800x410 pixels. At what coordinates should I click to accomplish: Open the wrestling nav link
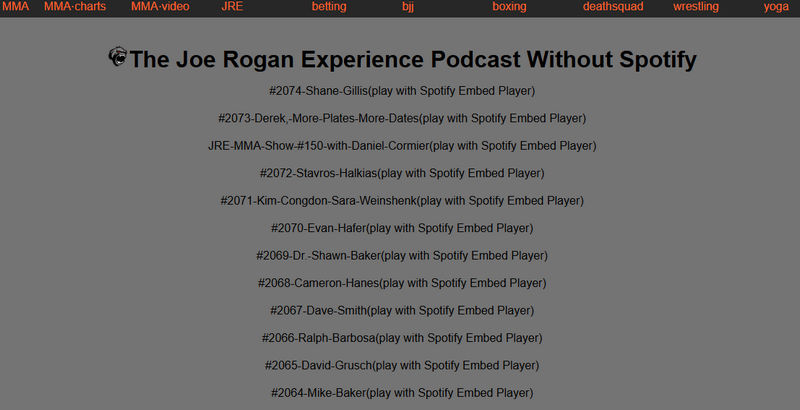click(696, 7)
